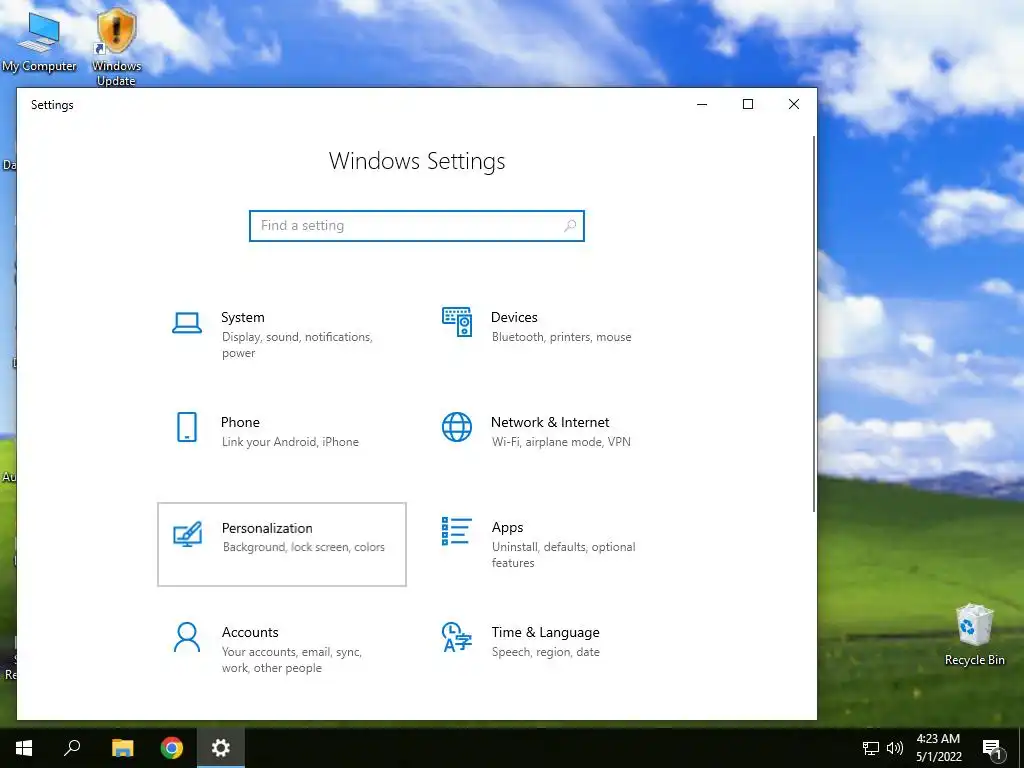The image size is (1024, 768).
Task: Click the Settings gear on the taskbar
Action: (221, 748)
